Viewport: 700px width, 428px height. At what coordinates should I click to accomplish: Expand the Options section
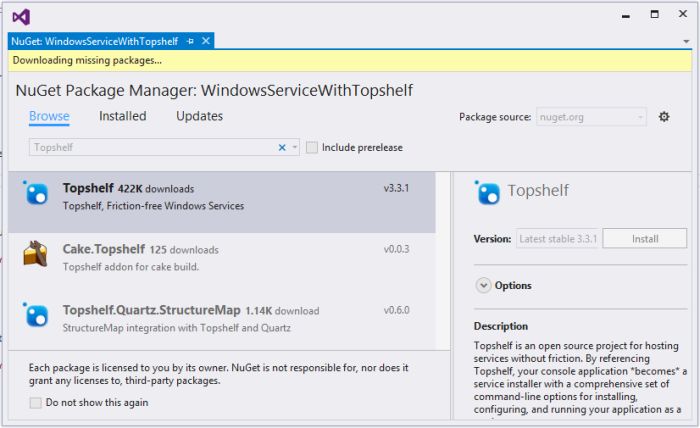[x=483, y=285]
